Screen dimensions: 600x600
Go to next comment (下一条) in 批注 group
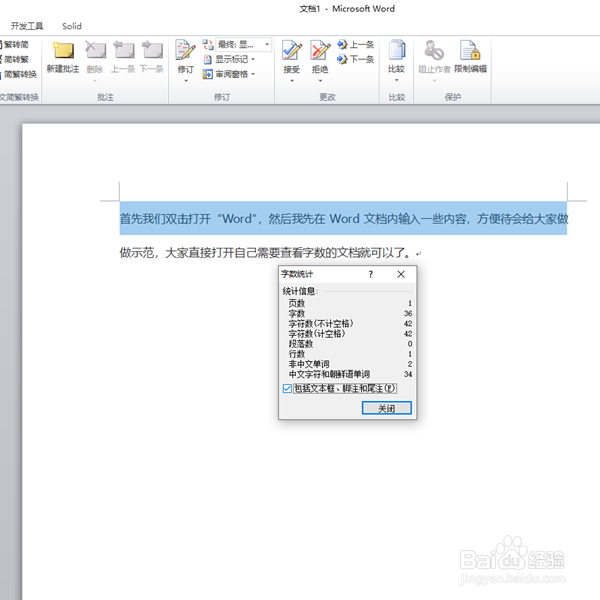tap(152, 51)
